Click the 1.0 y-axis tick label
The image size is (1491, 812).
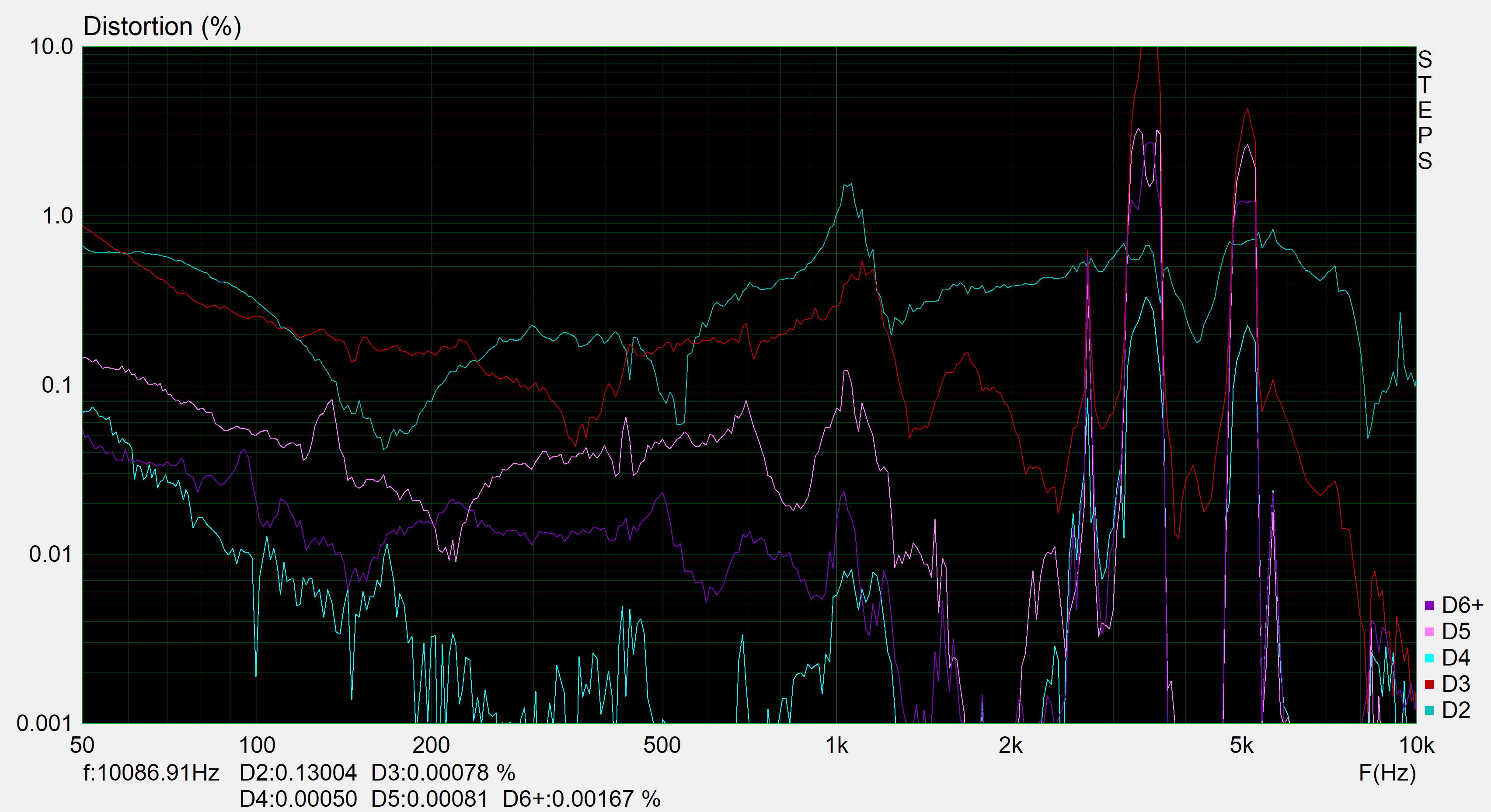pyautogui.click(x=58, y=216)
